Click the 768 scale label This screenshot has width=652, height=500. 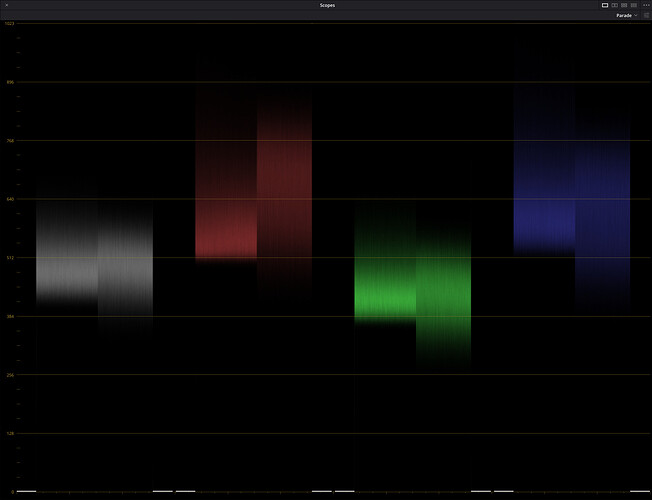(10, 141)
